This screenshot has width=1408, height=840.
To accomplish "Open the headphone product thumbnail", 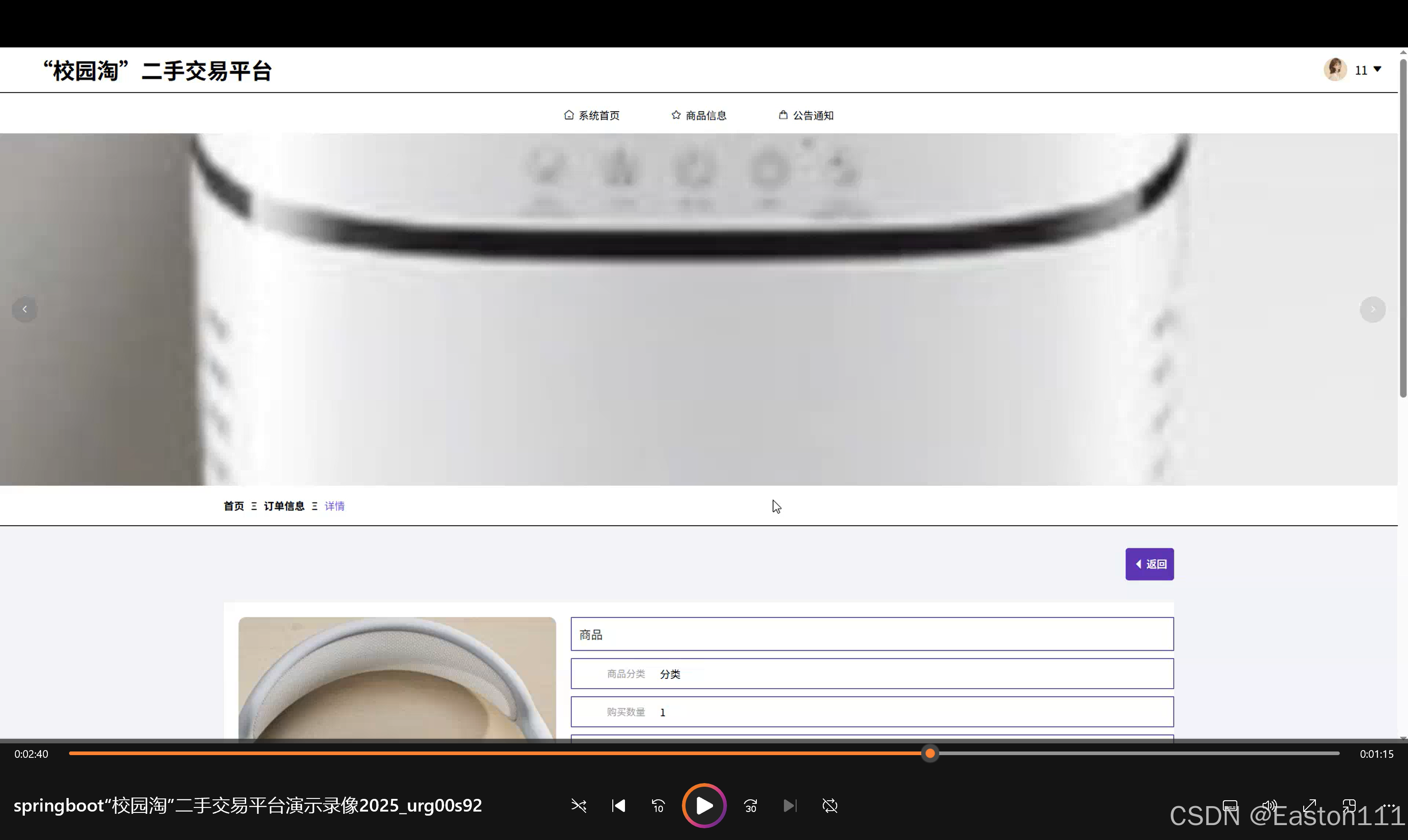I will pyautogui.click(x=397, y=679).
